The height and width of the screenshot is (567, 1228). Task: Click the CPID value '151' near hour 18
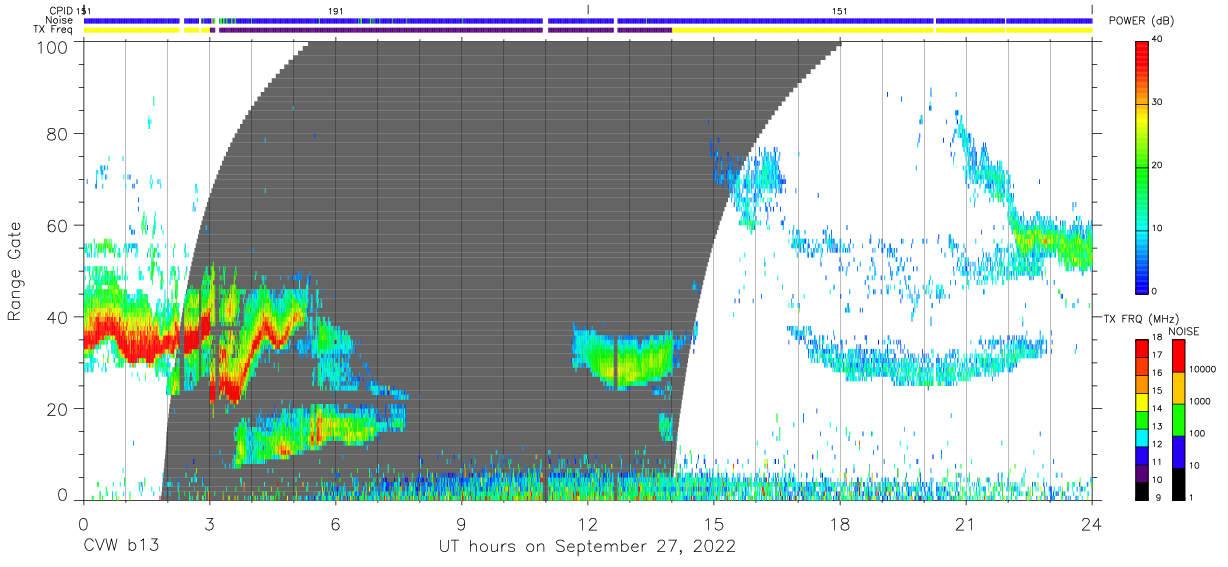pos(840,10)
